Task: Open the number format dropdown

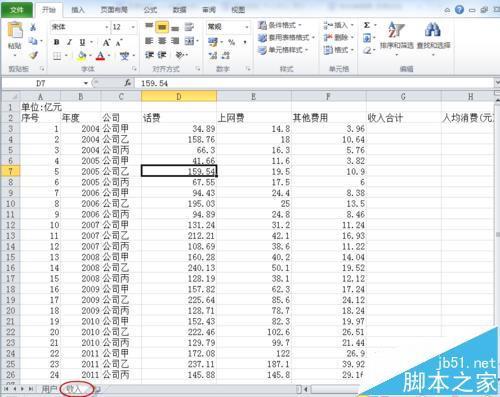Action: 247,27
